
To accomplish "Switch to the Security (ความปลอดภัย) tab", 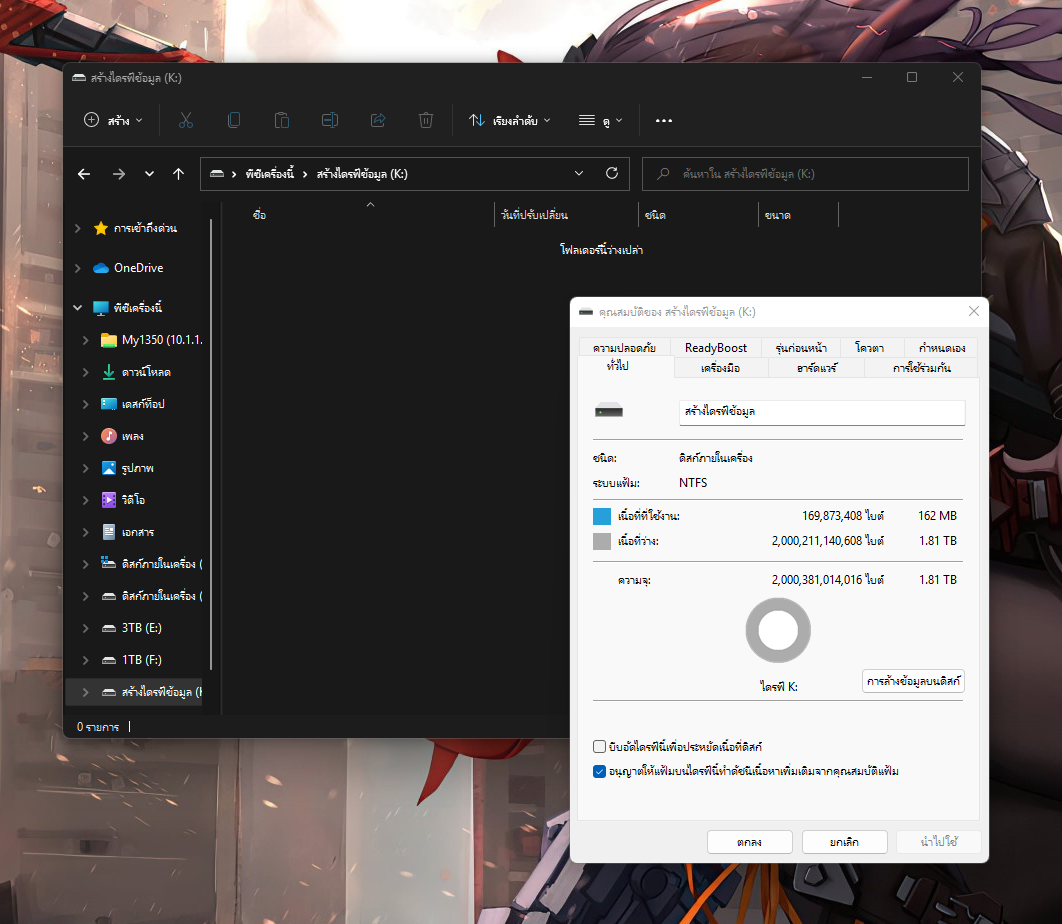I will (624, 348).
